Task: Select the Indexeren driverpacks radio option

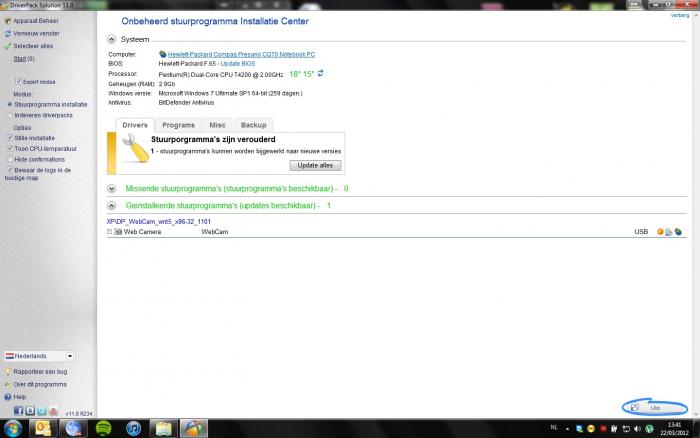Action: coord(9,115)
